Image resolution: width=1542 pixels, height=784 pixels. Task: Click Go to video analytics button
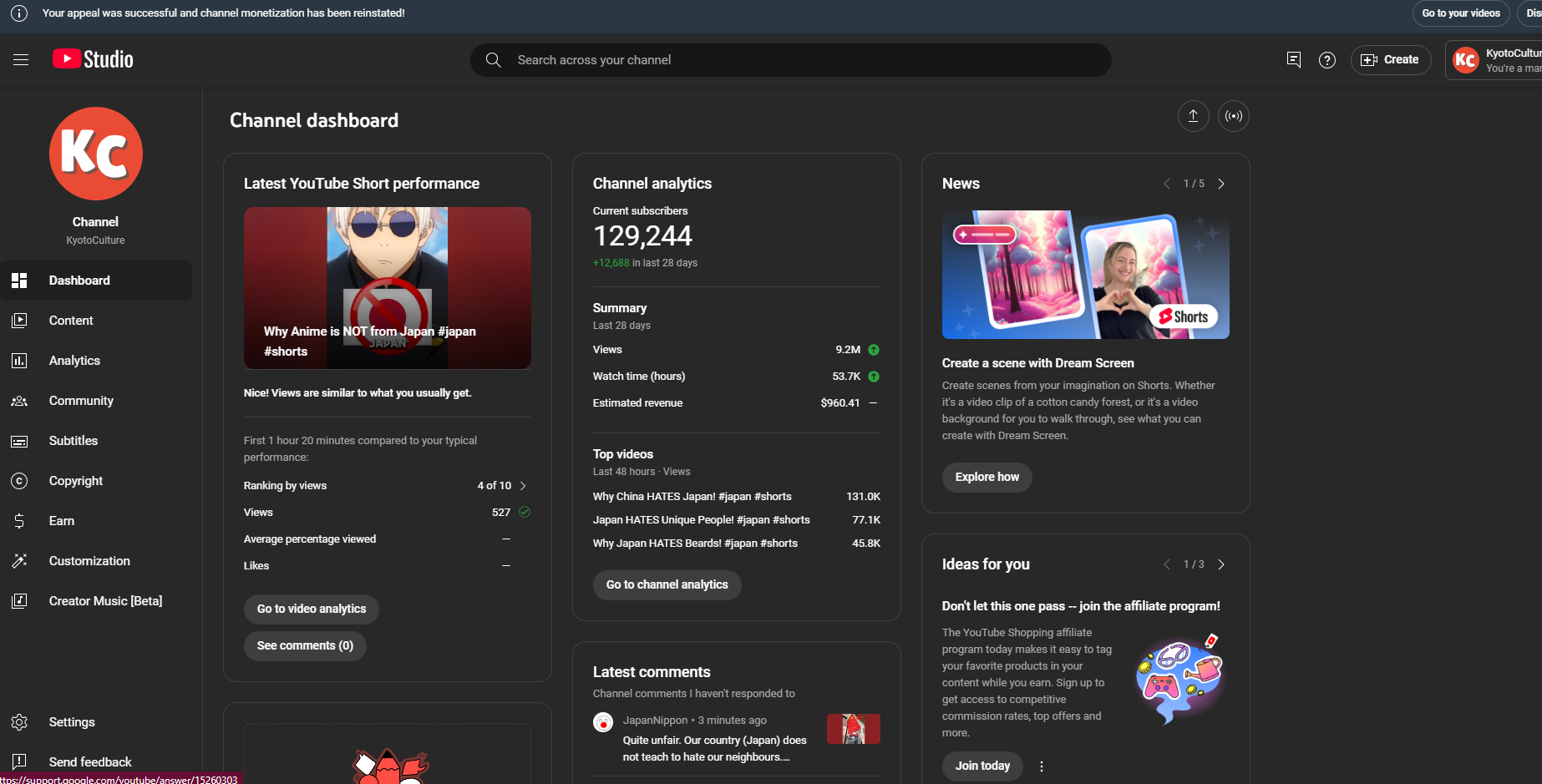(x=312, y=609)
